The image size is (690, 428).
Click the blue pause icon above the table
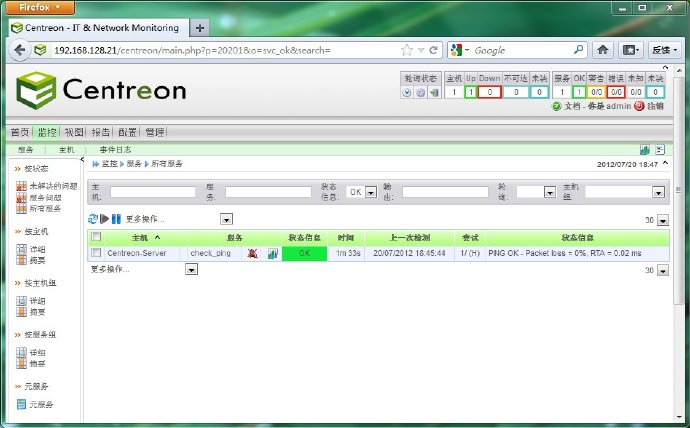click(116, 219)
